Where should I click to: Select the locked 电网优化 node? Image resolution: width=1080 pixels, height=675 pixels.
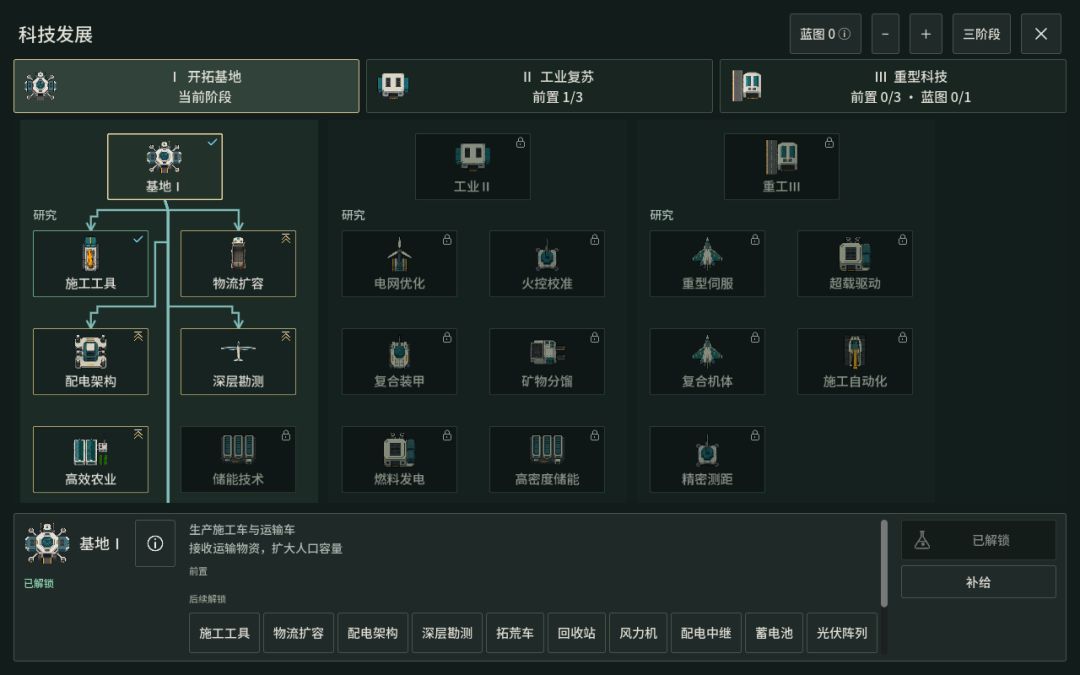point(399,264)
